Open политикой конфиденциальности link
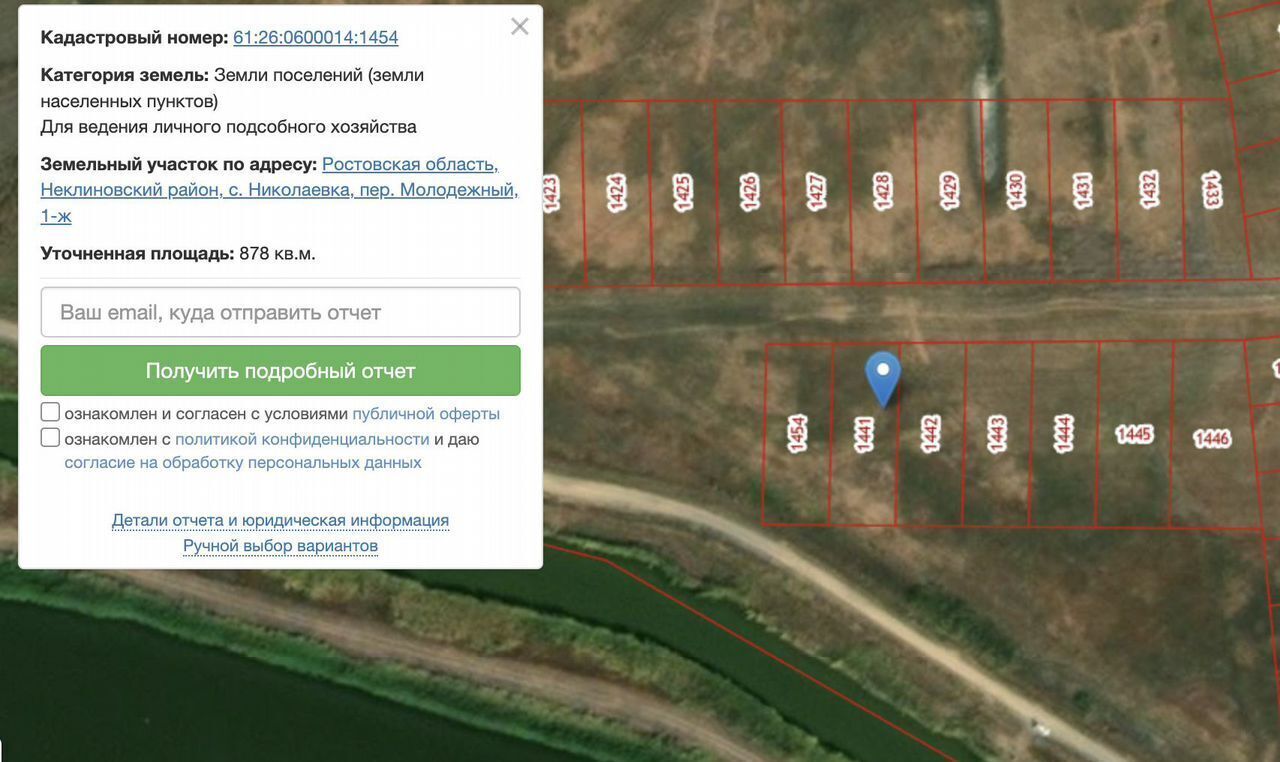This screenshot has width=1280, height=762. pos(302,439)
